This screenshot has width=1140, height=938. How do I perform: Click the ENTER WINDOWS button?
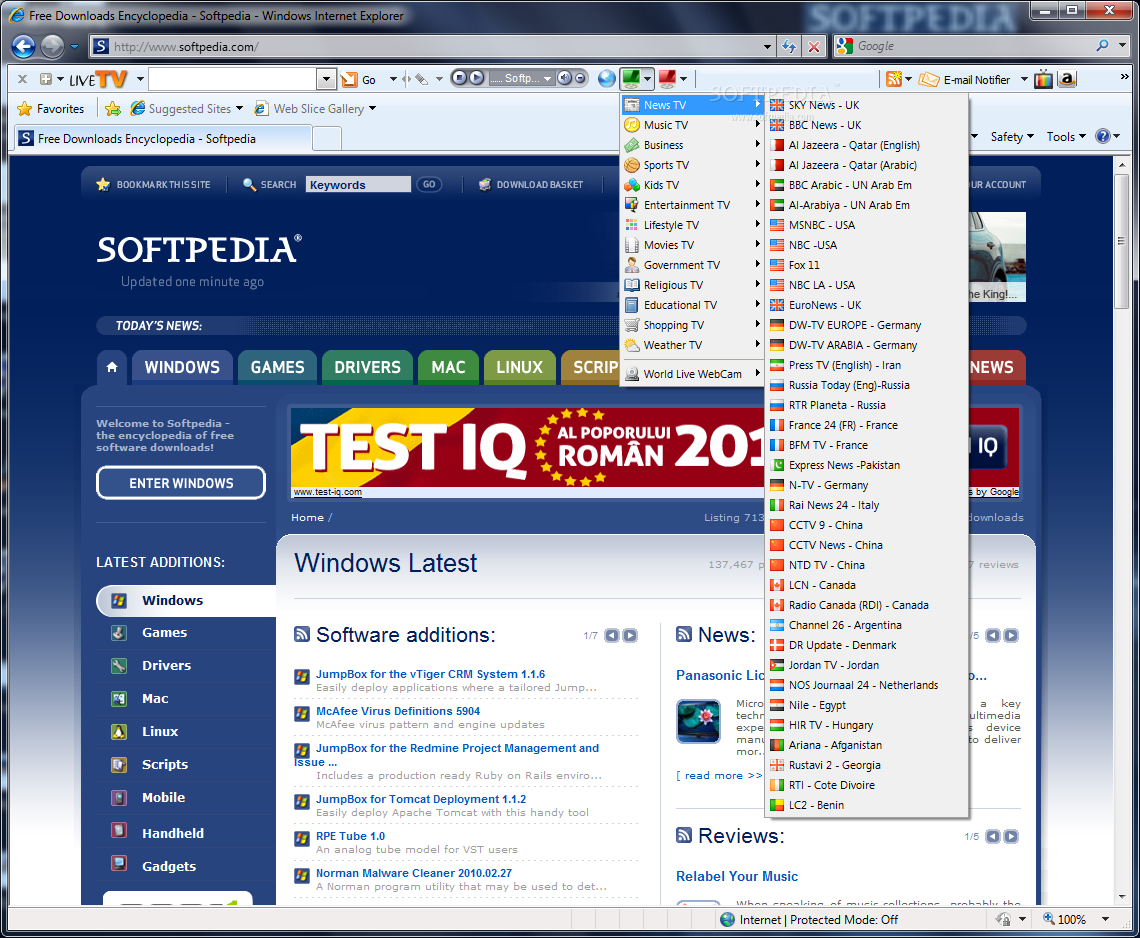(x=181, y=483)
